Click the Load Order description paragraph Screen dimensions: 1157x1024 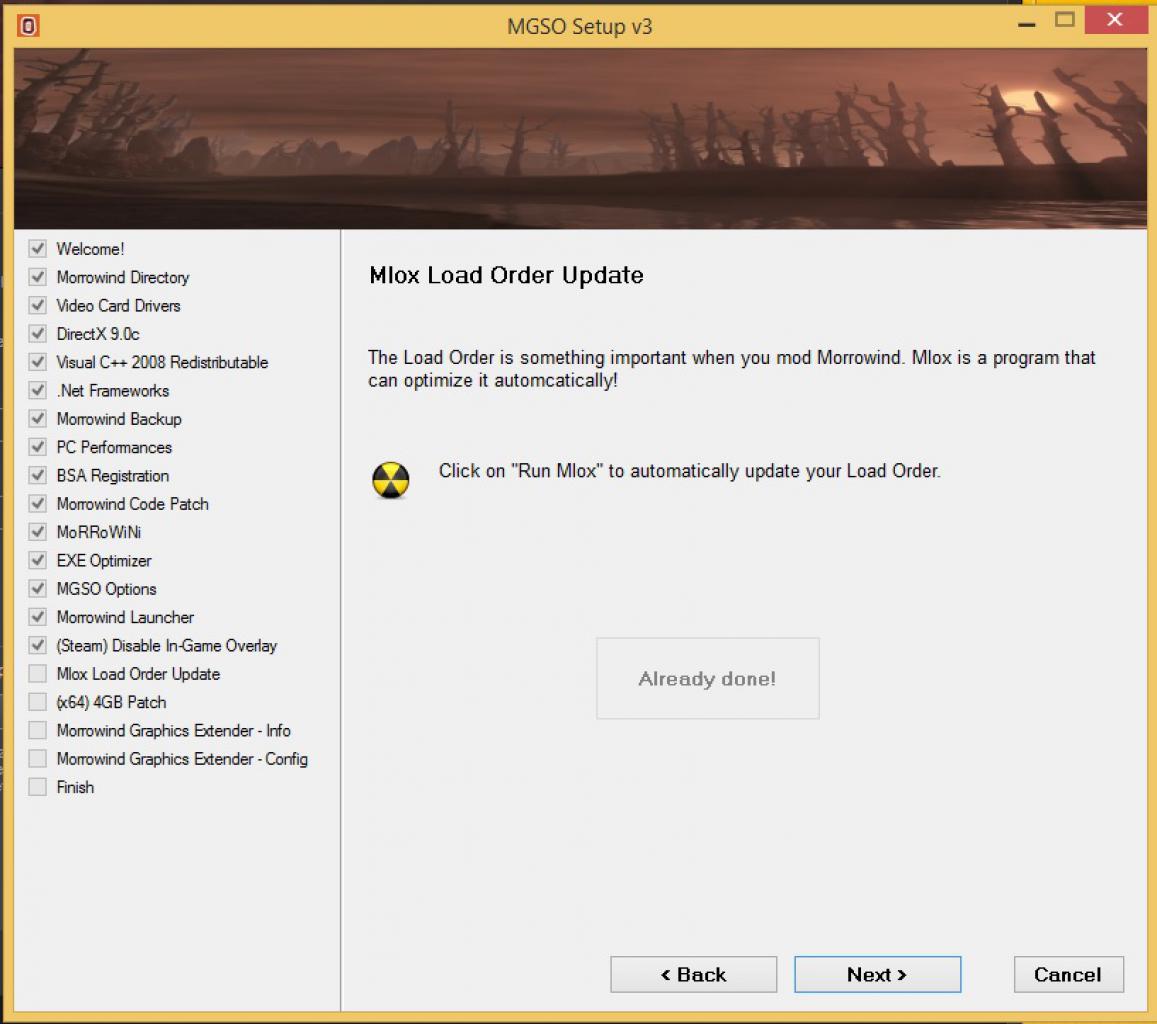[732, 369]
